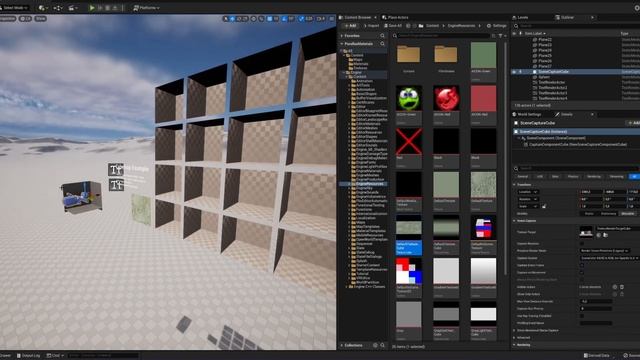Screen dimensions: 640x360
Task: Open the Capture Source dropdown
Action: tap(610, 258)
